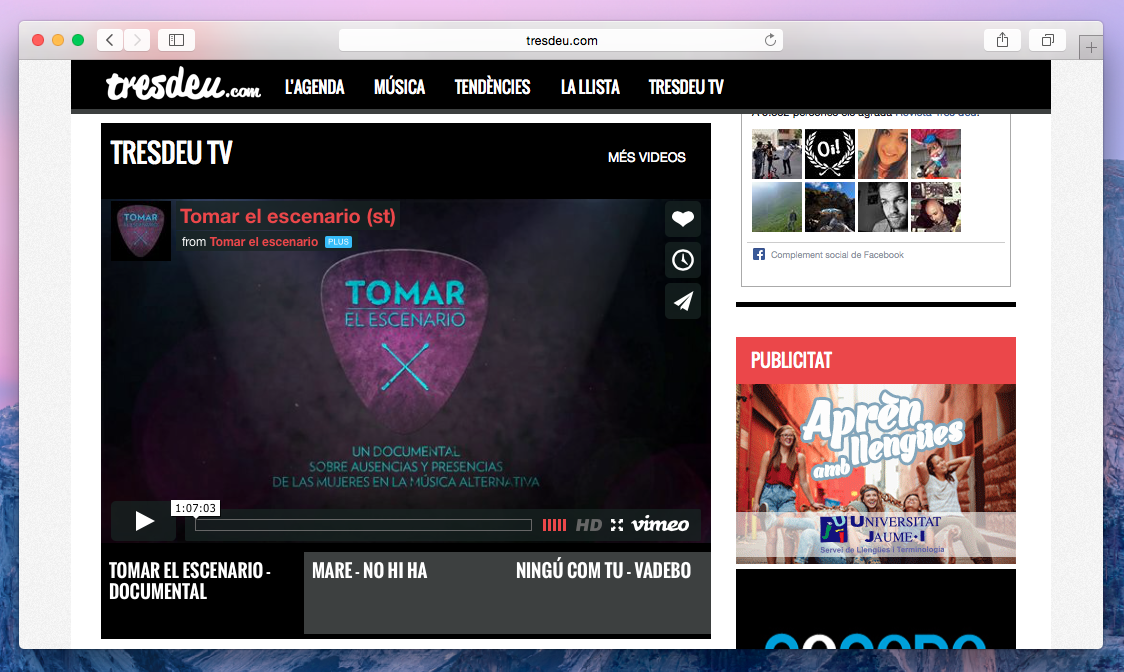The height and width of the screenshot is (672, 1124).
Task: Click the video progress bar
Action: click(x=363, y=525)
